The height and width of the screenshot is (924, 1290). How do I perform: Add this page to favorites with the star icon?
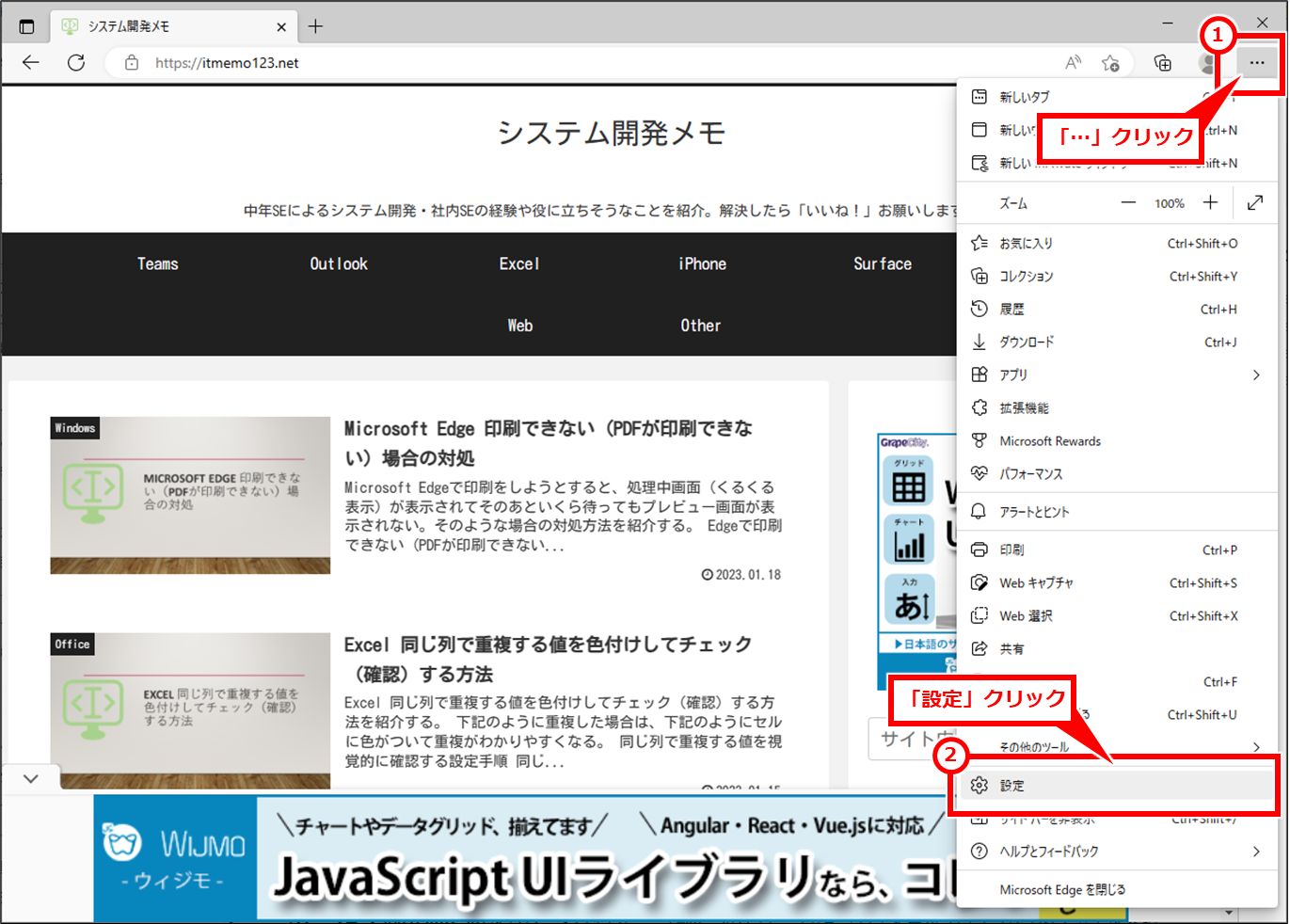pos(1110,63)
